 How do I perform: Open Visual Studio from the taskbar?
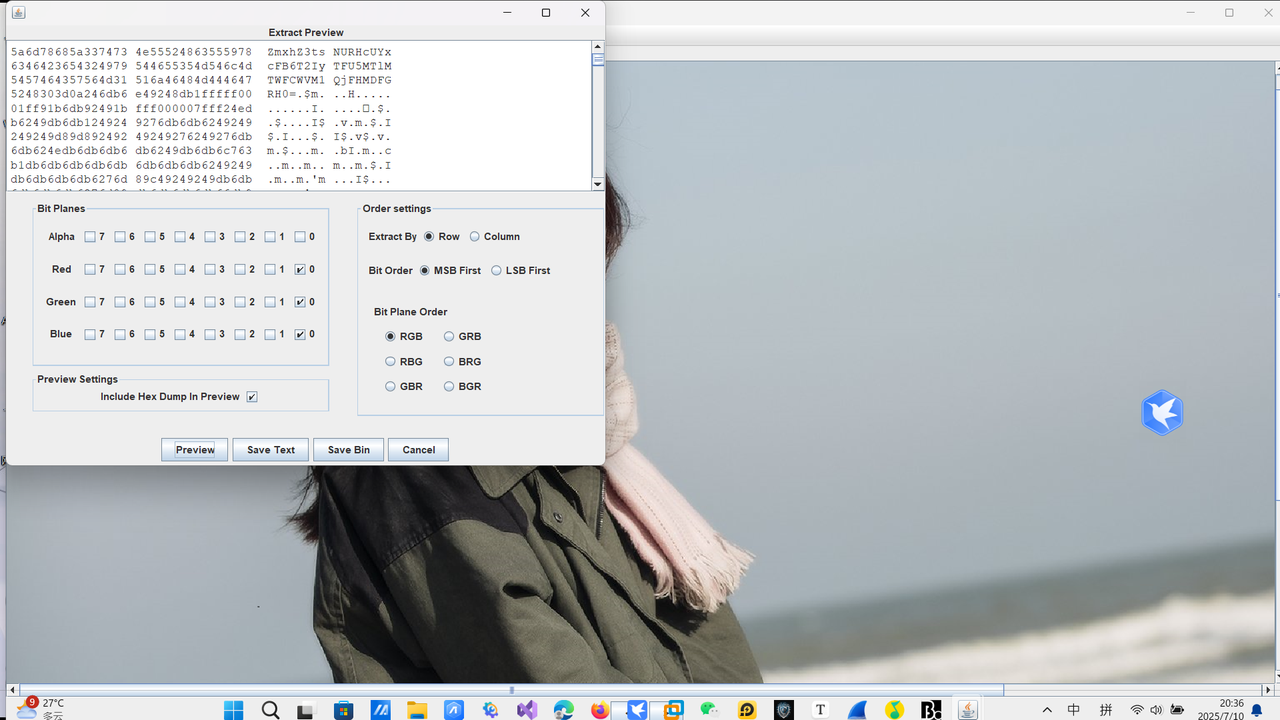pyautogui.click(x=528, y=709)
